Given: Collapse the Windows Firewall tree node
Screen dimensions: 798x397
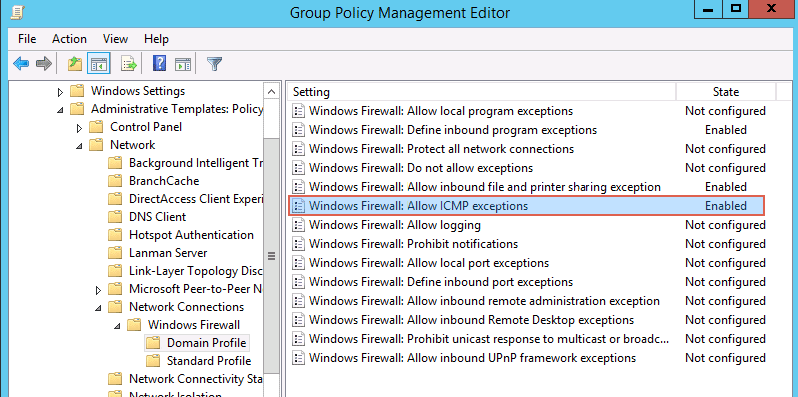Looking at the screenshot, I should click(x=118, y=326).
